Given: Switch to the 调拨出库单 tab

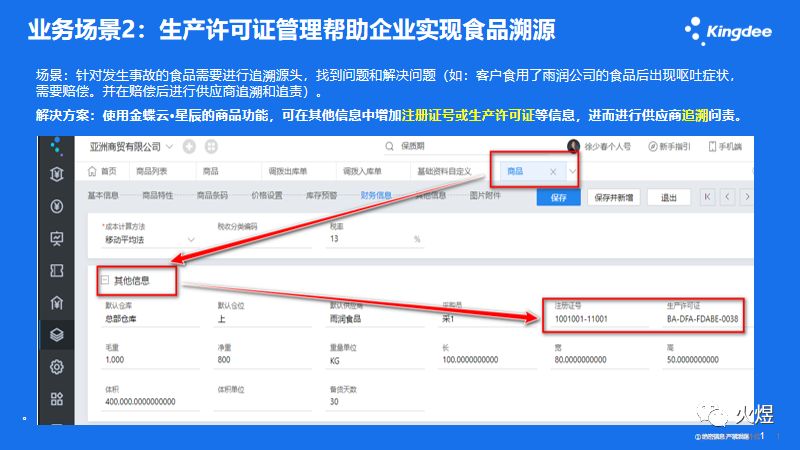Looking at the screenshot, I should (288, 171).
